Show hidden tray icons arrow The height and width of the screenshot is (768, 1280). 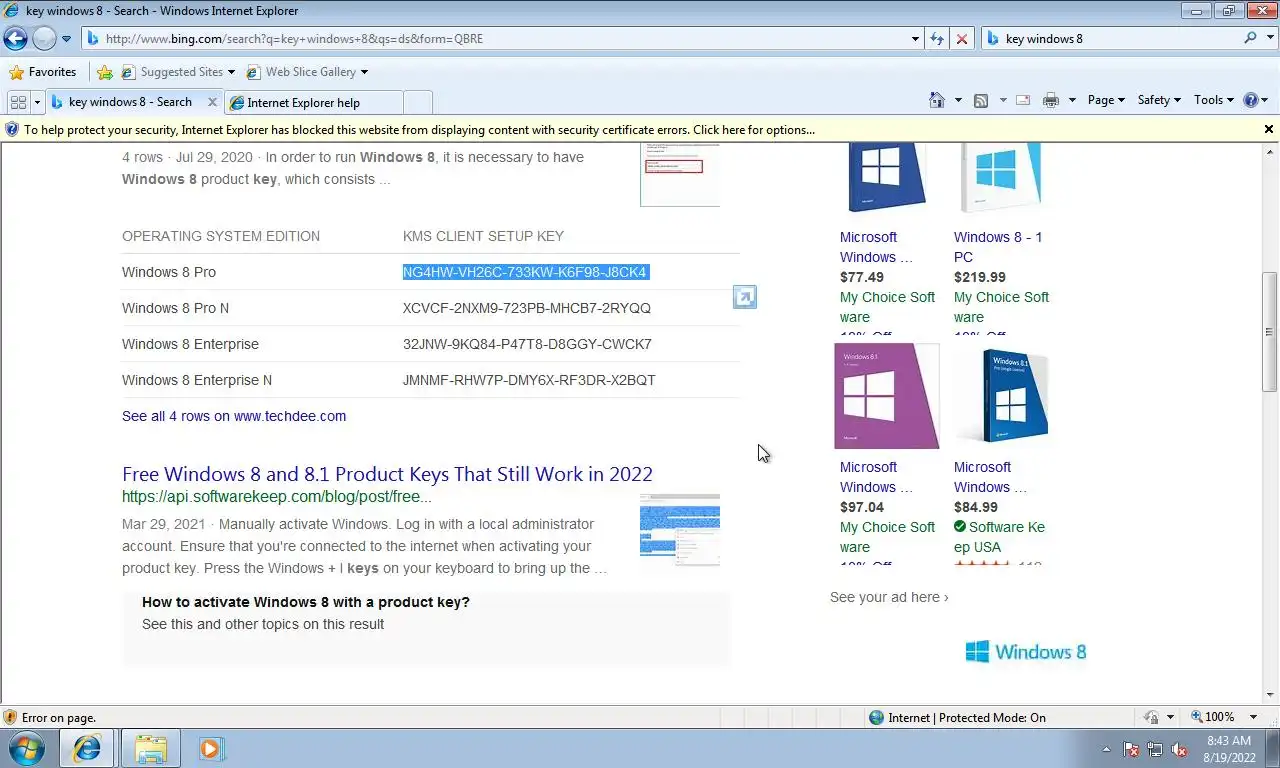[x=1107, y=749]
